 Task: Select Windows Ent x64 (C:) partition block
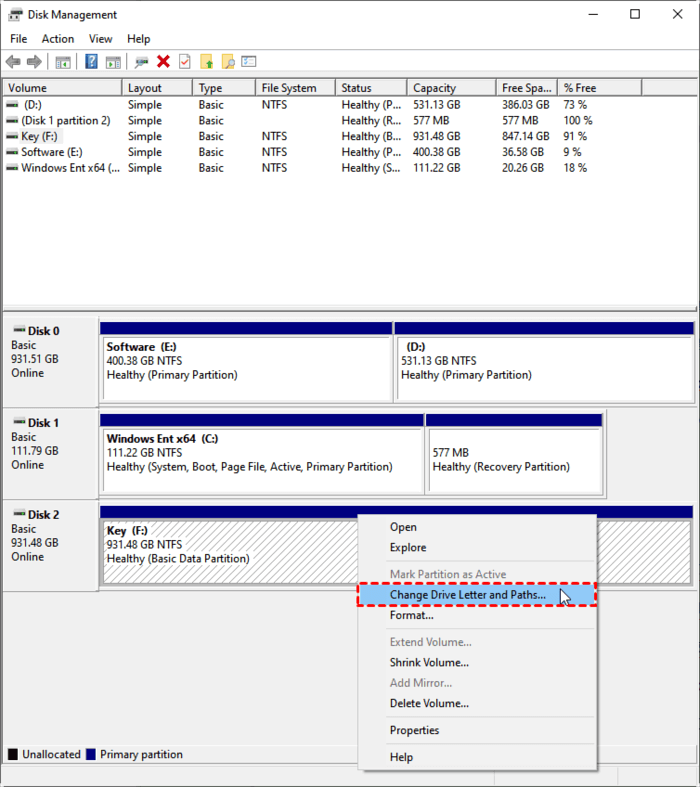click(262, 452)
